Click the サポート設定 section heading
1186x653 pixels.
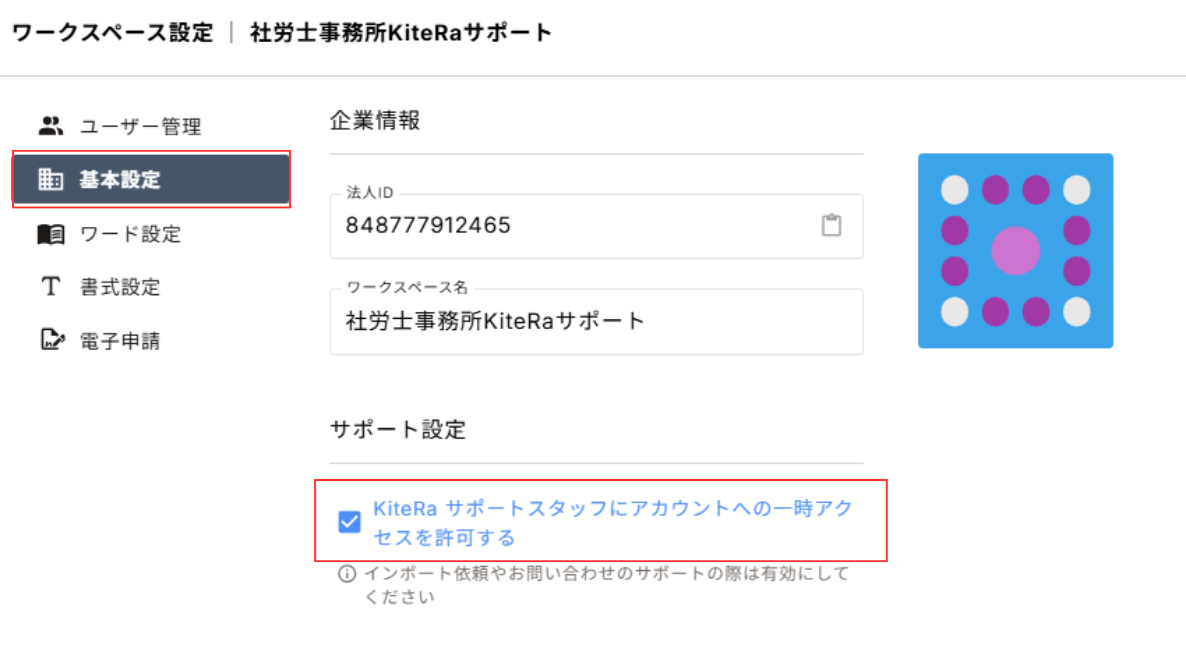[398, 430]
